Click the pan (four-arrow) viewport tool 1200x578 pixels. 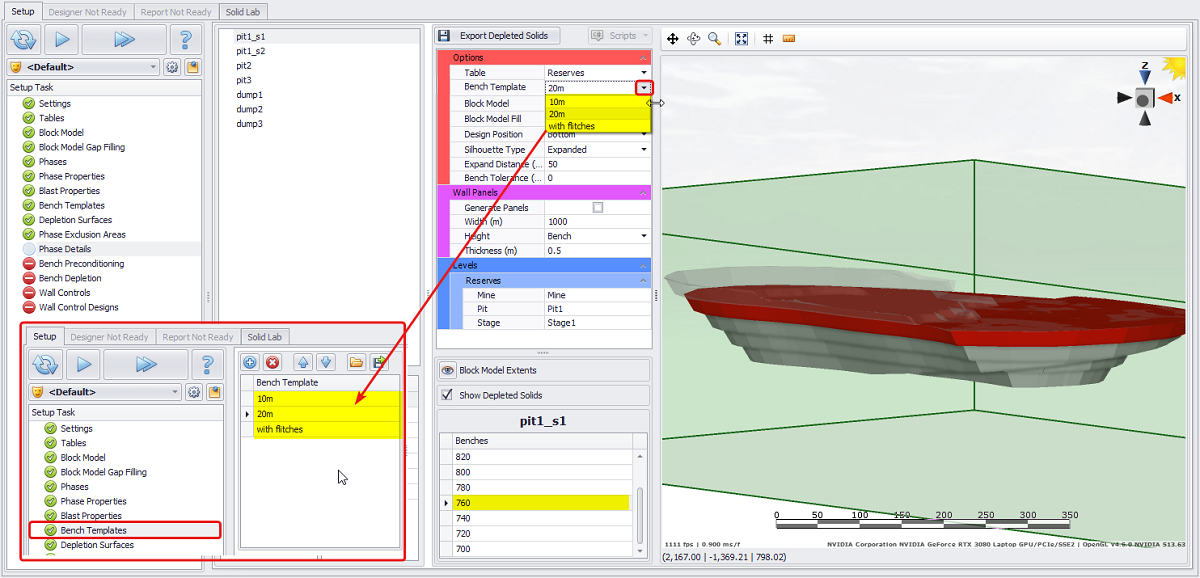pyautogui.click(x=673, y=38)
